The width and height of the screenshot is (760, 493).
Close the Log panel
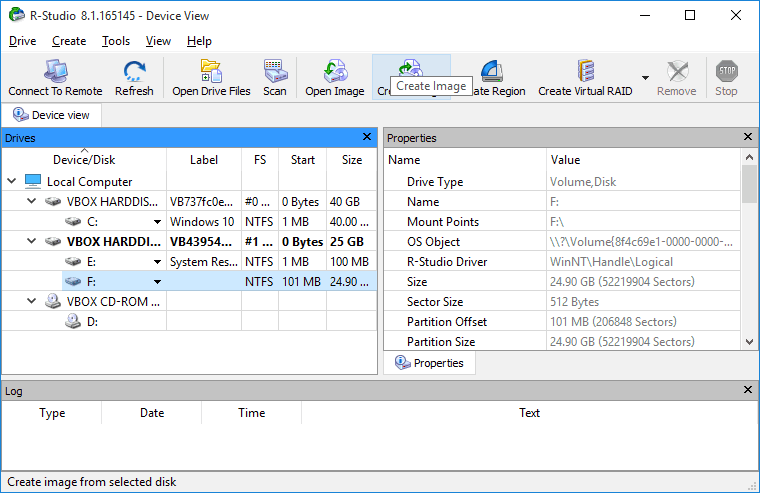coord(747,390)
